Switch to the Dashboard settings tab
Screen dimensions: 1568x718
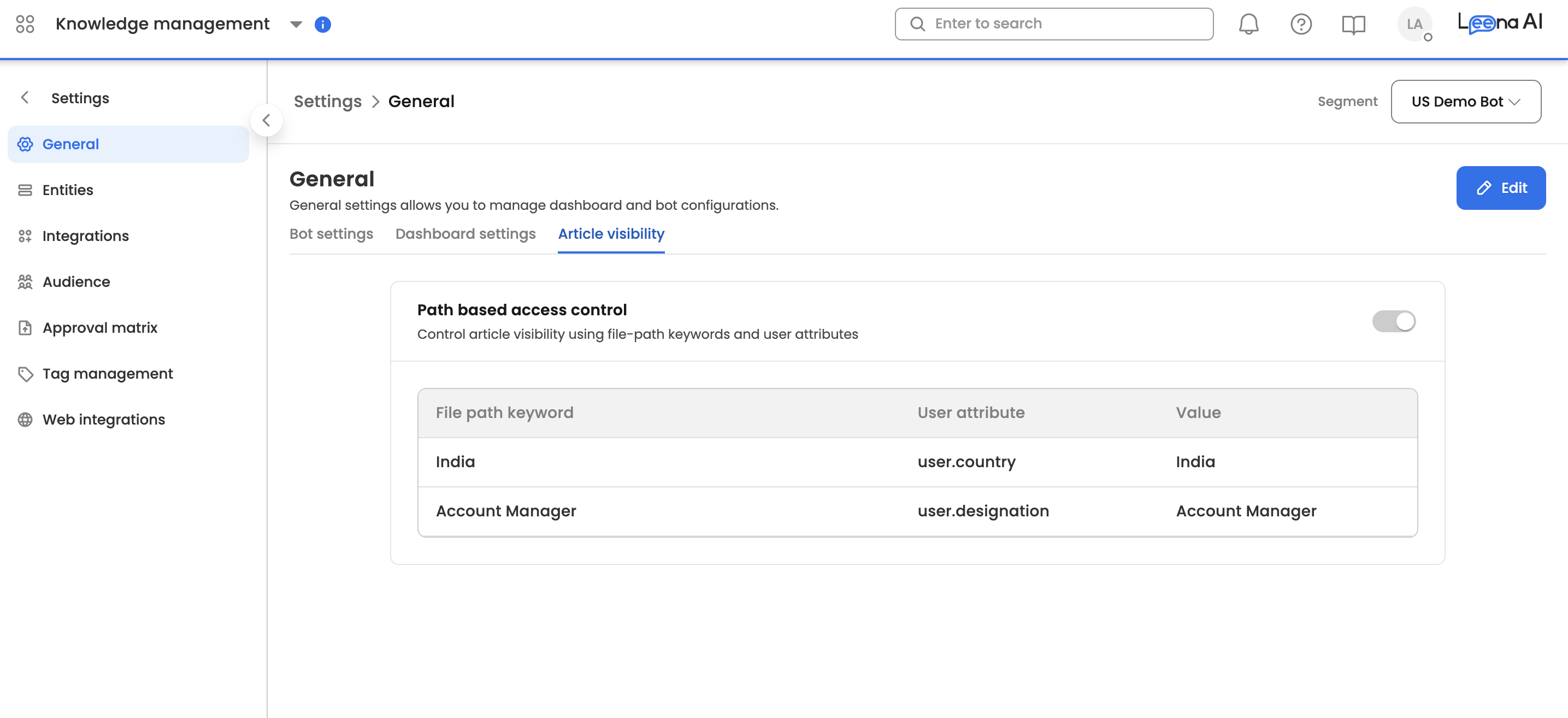[465, 234]
